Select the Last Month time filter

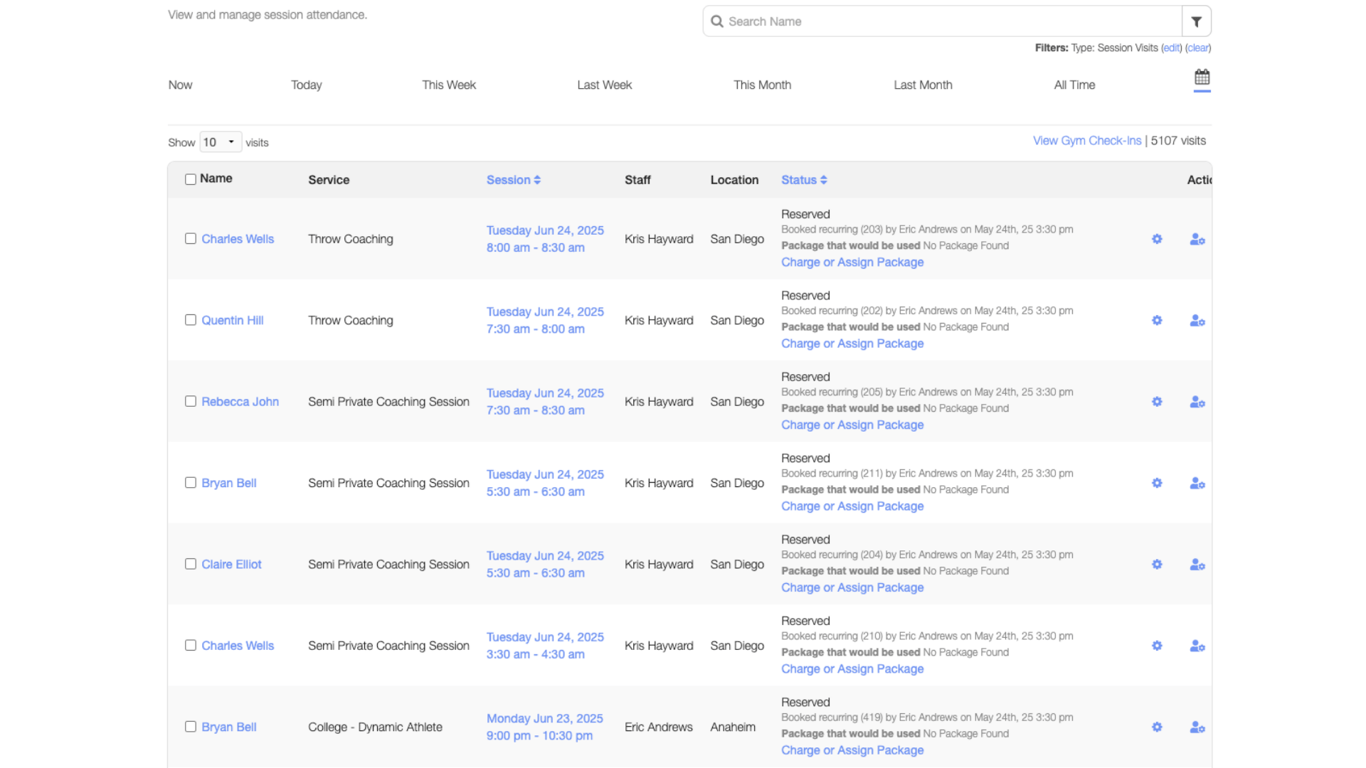[x=922, y=85]
